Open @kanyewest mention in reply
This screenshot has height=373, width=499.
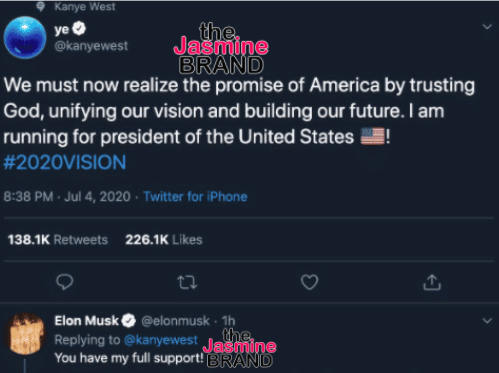[161, 340]
